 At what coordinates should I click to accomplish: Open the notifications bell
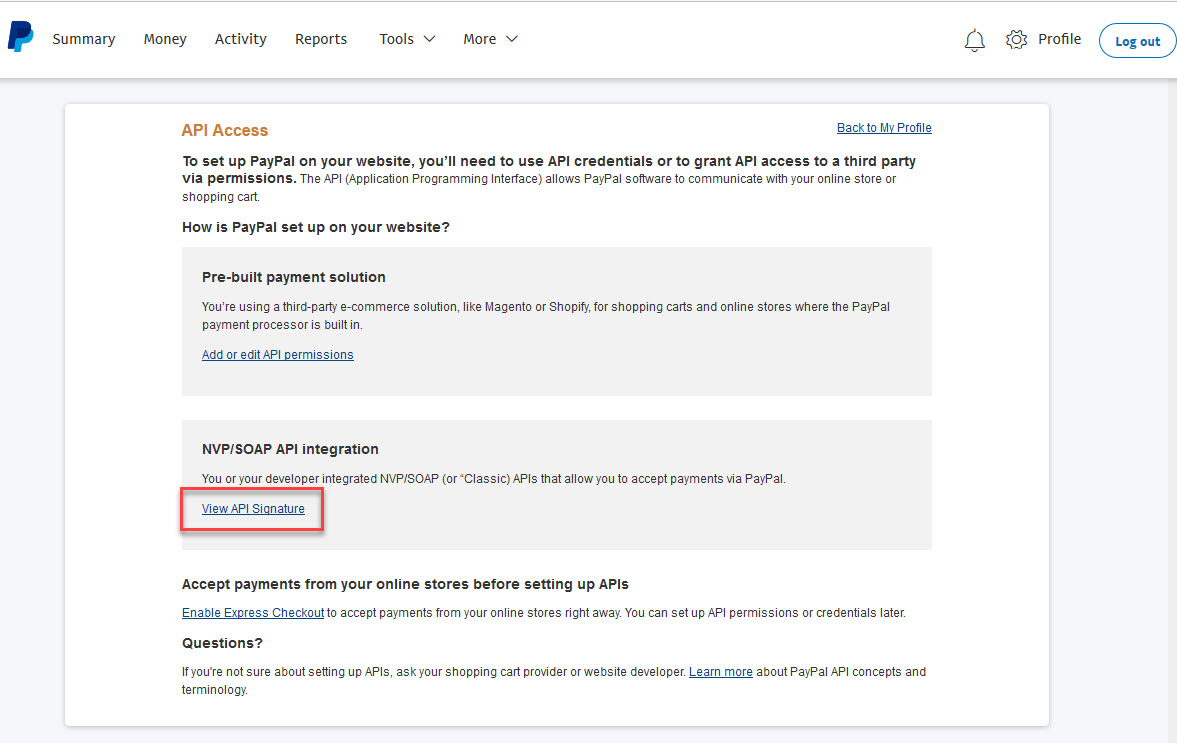pyautogui.click(x=974, y=40)
